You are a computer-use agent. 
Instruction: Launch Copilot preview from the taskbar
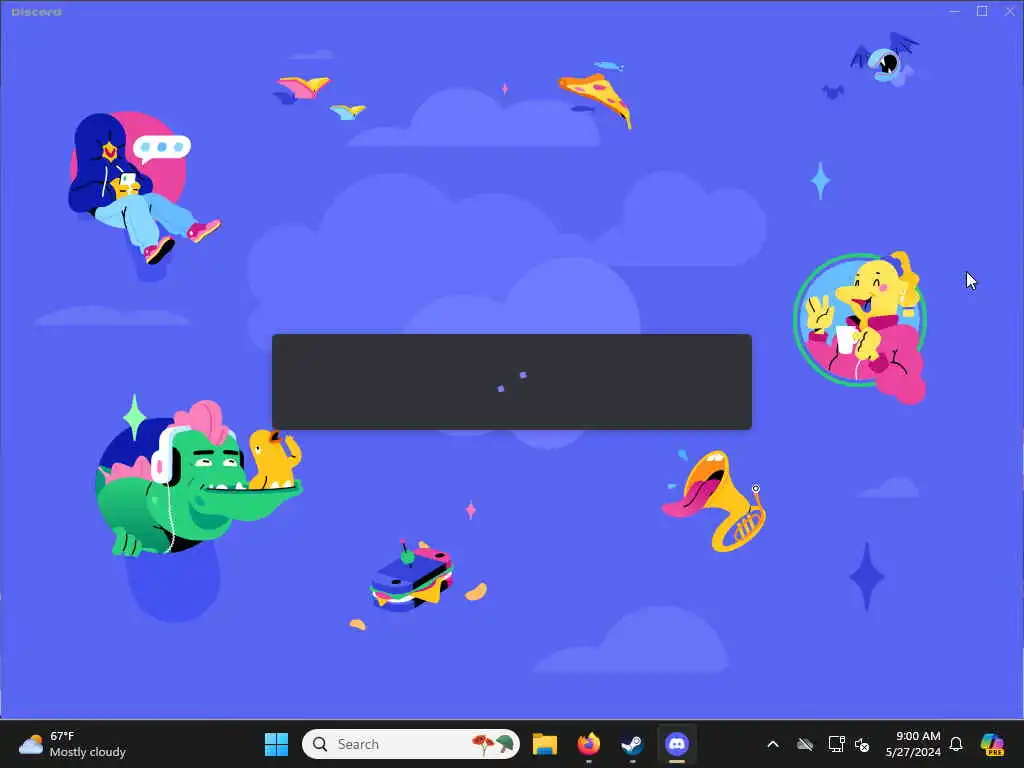992,744
